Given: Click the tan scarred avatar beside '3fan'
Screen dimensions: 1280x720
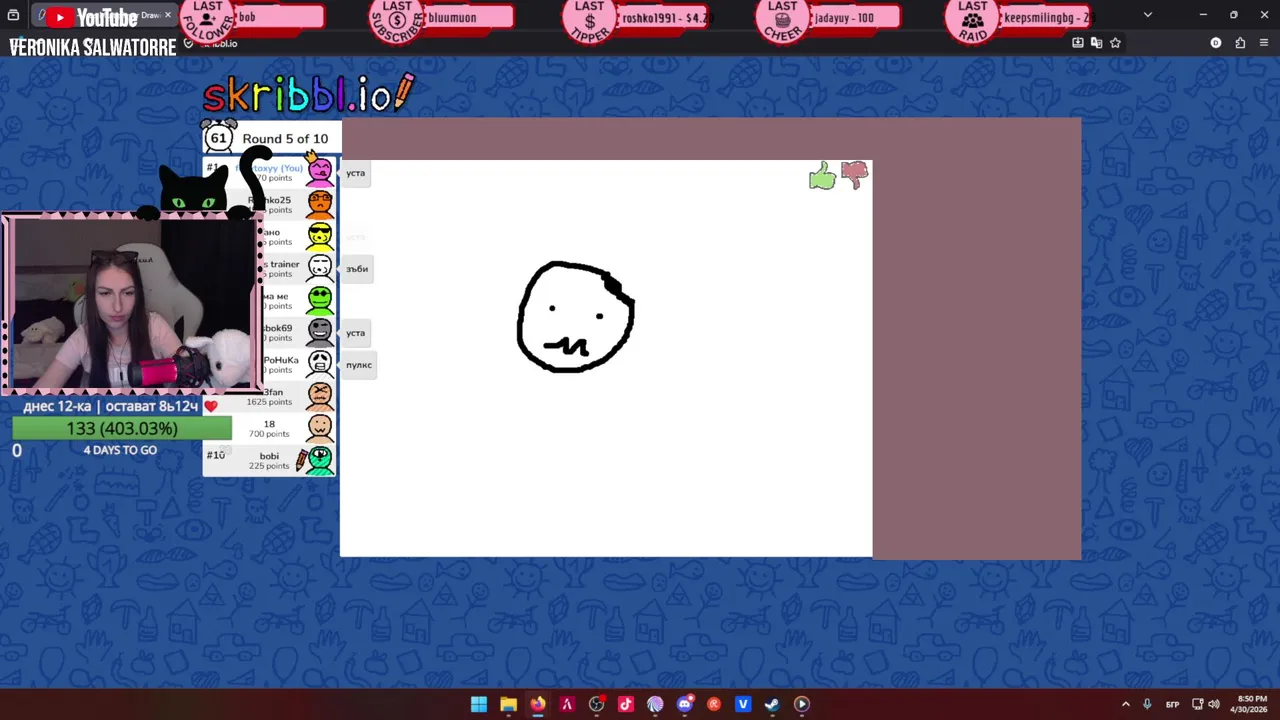Looking at the screenshot, I should tap(320, 396).
